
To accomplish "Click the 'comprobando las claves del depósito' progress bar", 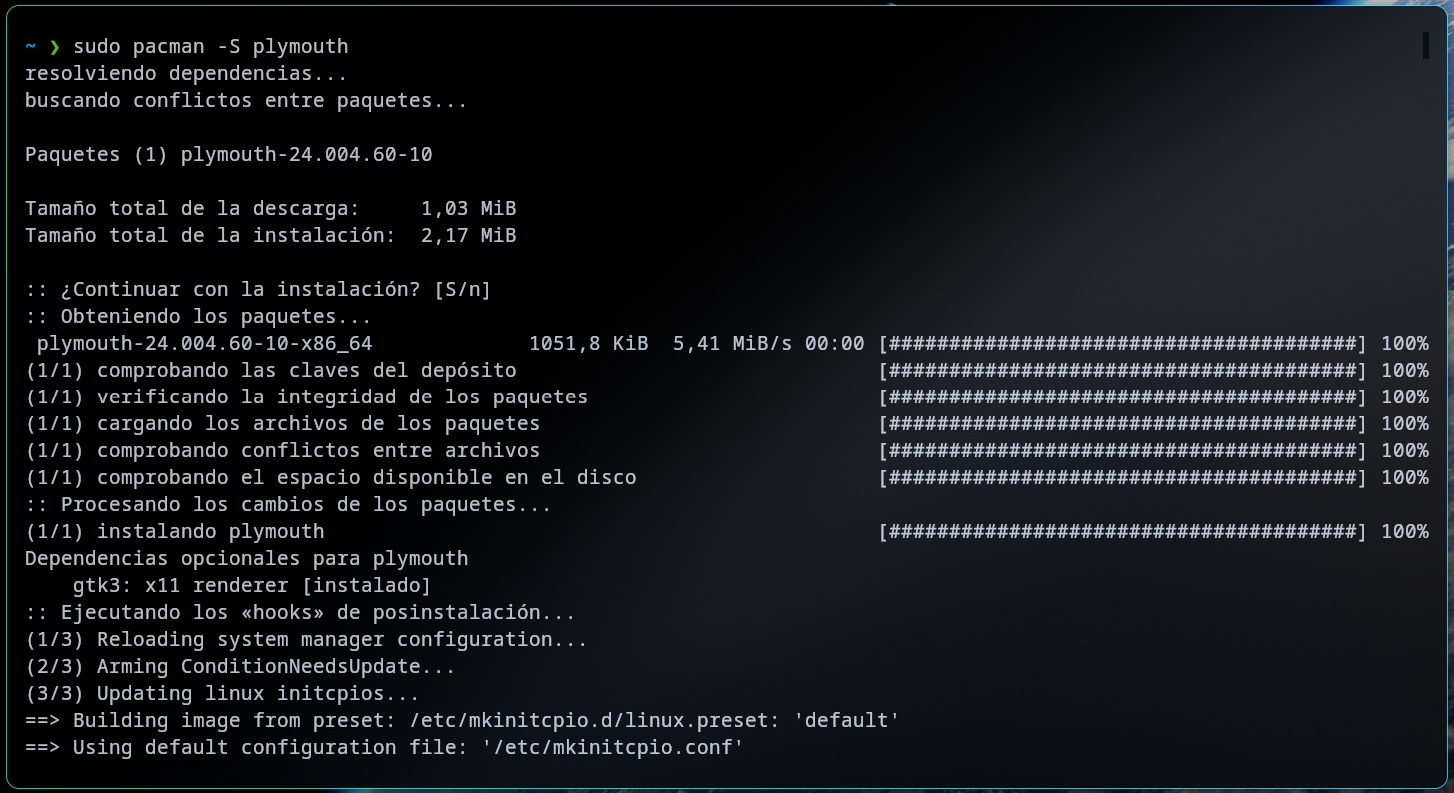I will (1122, 370).
